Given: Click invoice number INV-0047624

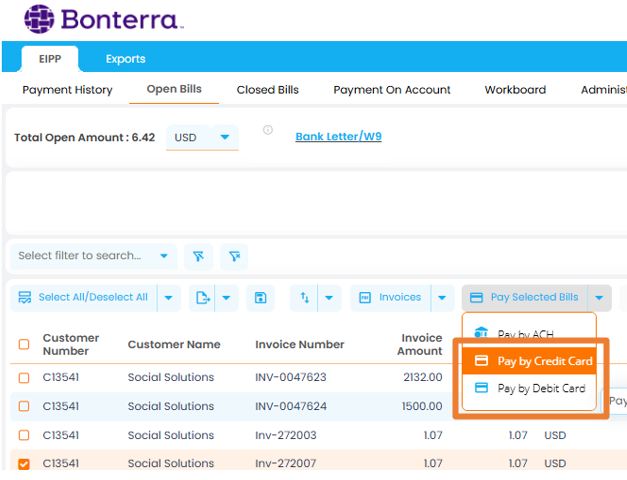Looking at the screenshot, I should [x=291, y=406].
